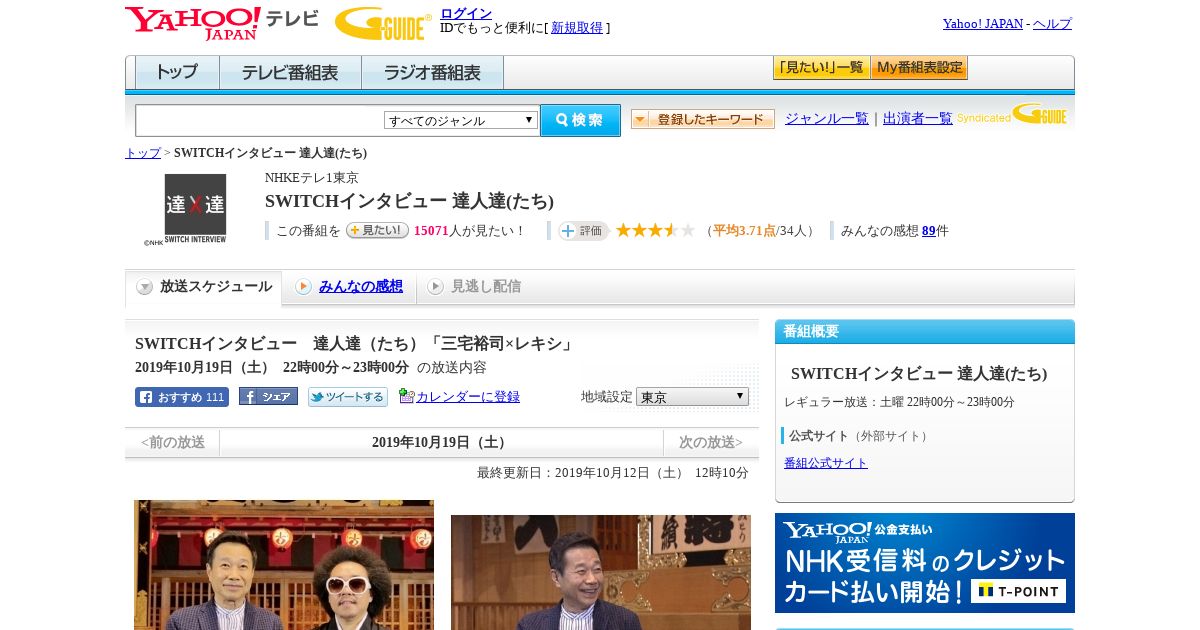1200x630 pixels.
Task: Click the ツイートする button
Action: point(348,397)
